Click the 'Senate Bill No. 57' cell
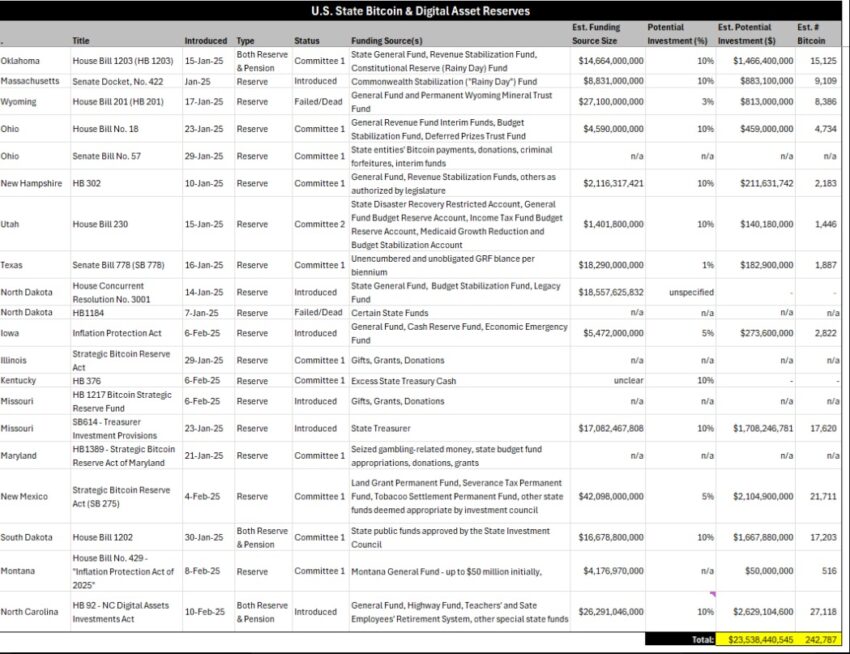The image size is (850, 654). [x=126, y=156]
